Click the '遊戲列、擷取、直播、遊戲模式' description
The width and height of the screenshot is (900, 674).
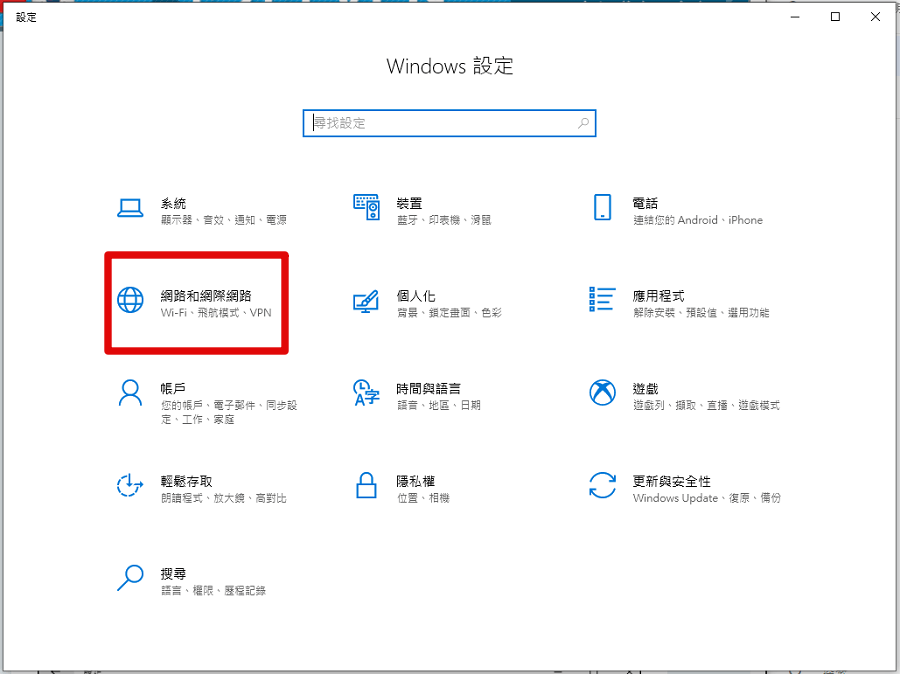[x=707, y=405]
